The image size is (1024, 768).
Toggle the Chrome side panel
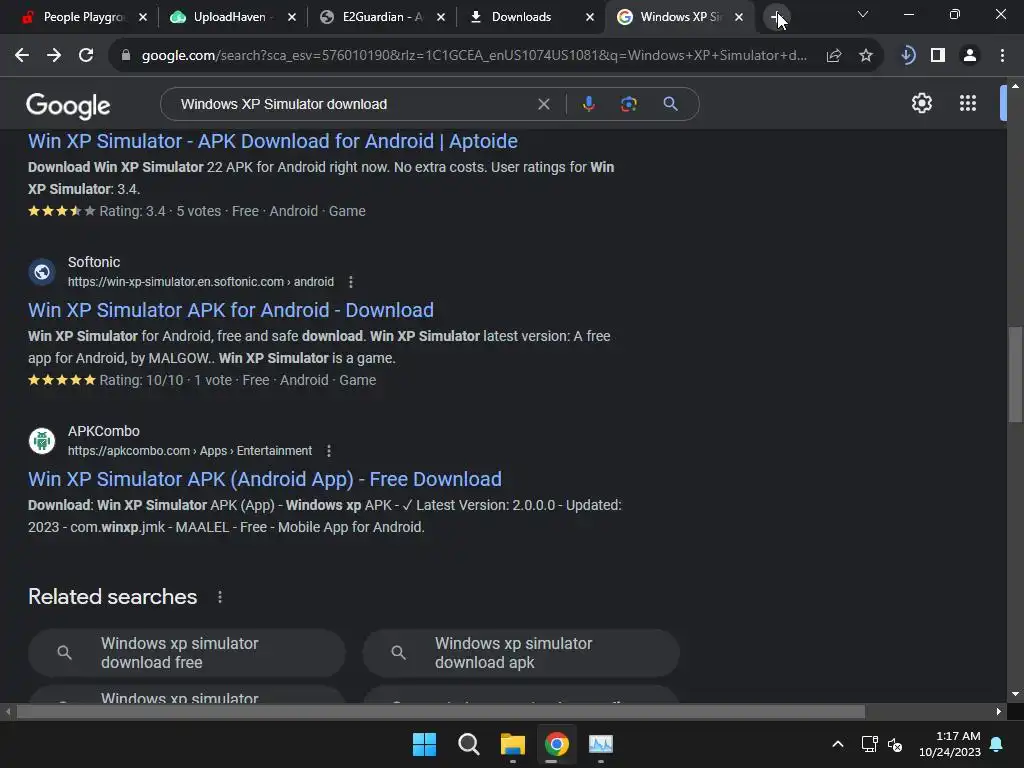point(938,56)
